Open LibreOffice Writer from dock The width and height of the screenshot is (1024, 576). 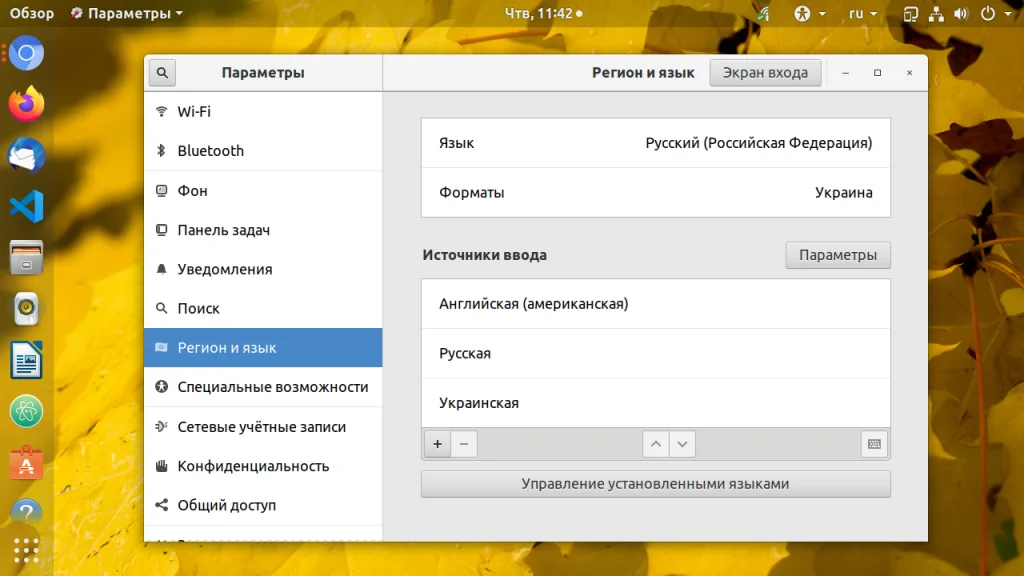click(x=26, y=360)
